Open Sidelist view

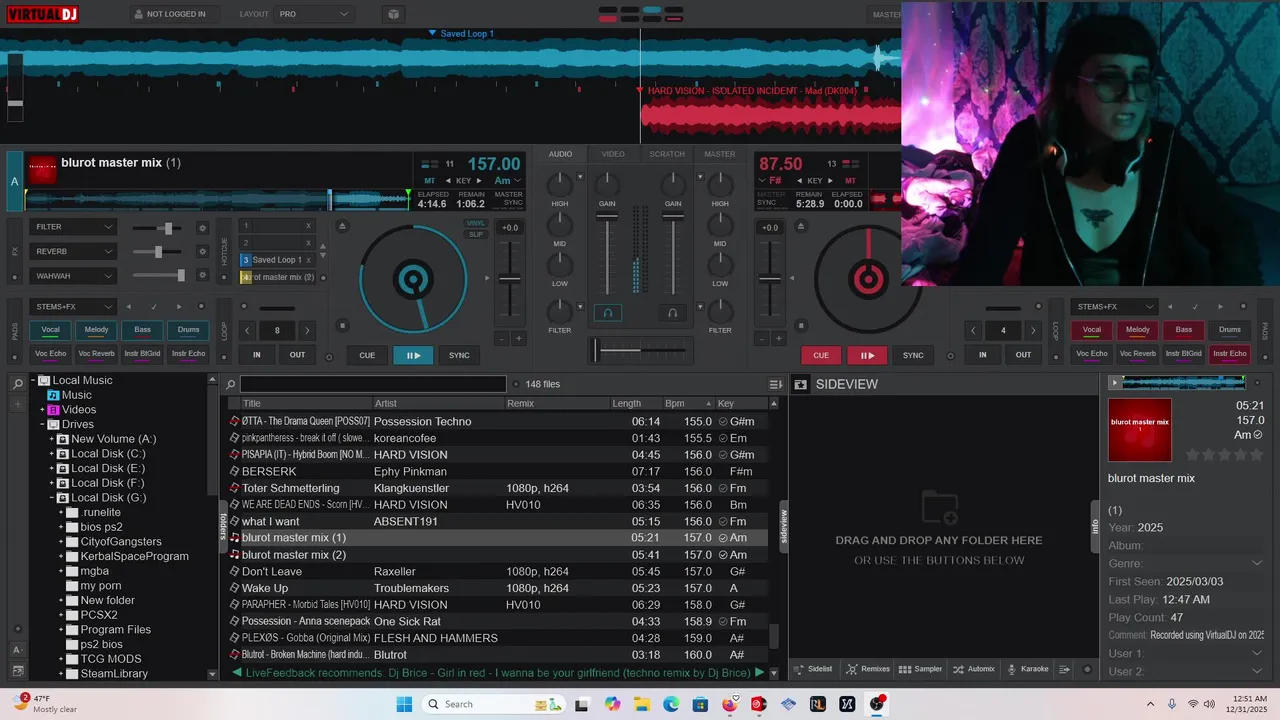tap(813, 669)
